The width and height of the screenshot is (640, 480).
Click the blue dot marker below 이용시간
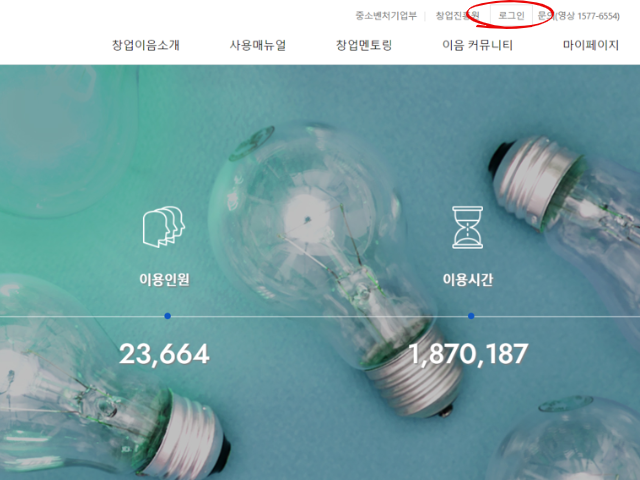coord(471,316)
